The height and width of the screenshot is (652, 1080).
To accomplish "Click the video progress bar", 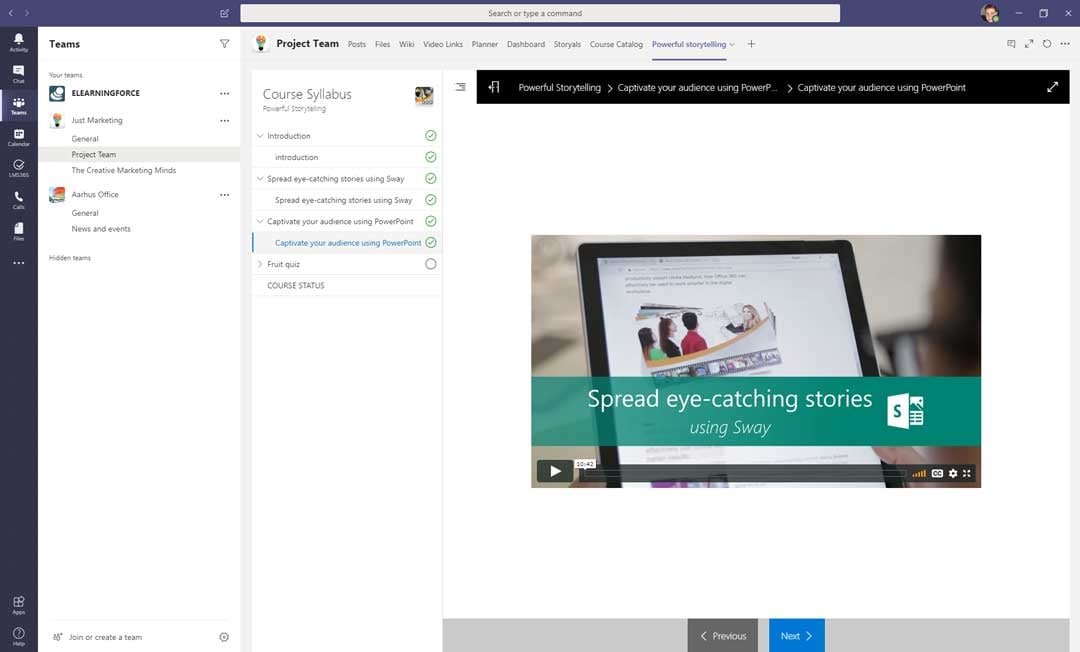I will tap(745, 474).
